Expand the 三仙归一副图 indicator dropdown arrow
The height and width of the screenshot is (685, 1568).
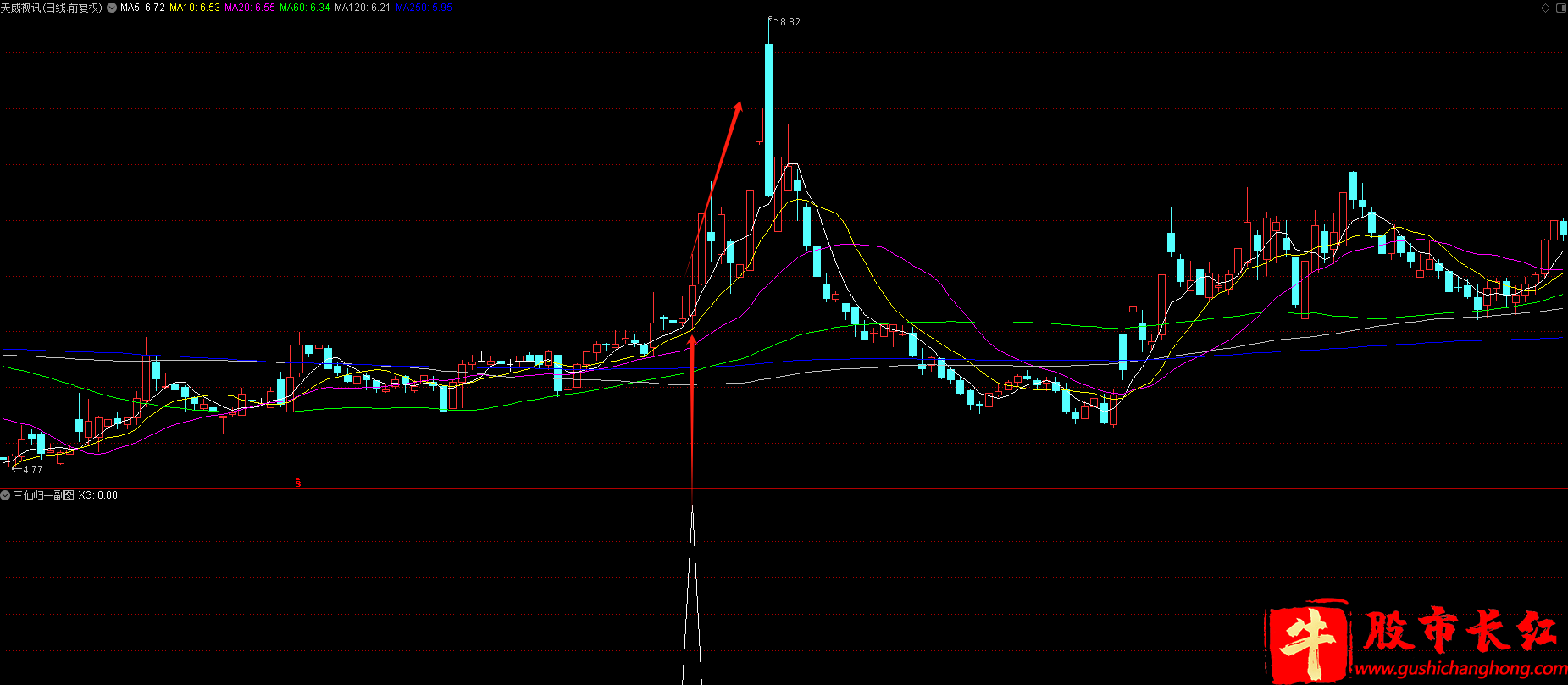[x=5, y=495]
